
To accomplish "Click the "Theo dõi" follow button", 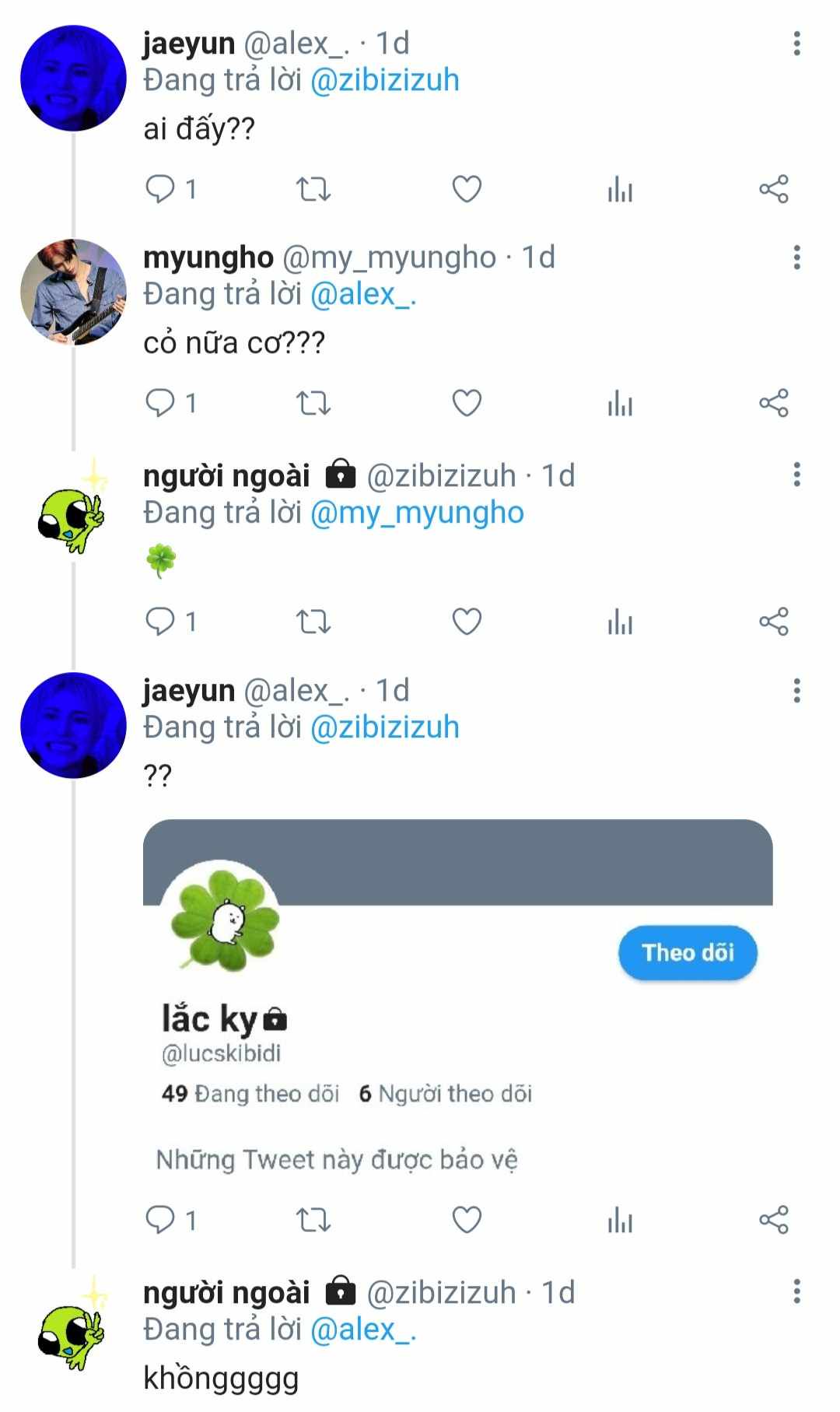I will tap(688, 953).
